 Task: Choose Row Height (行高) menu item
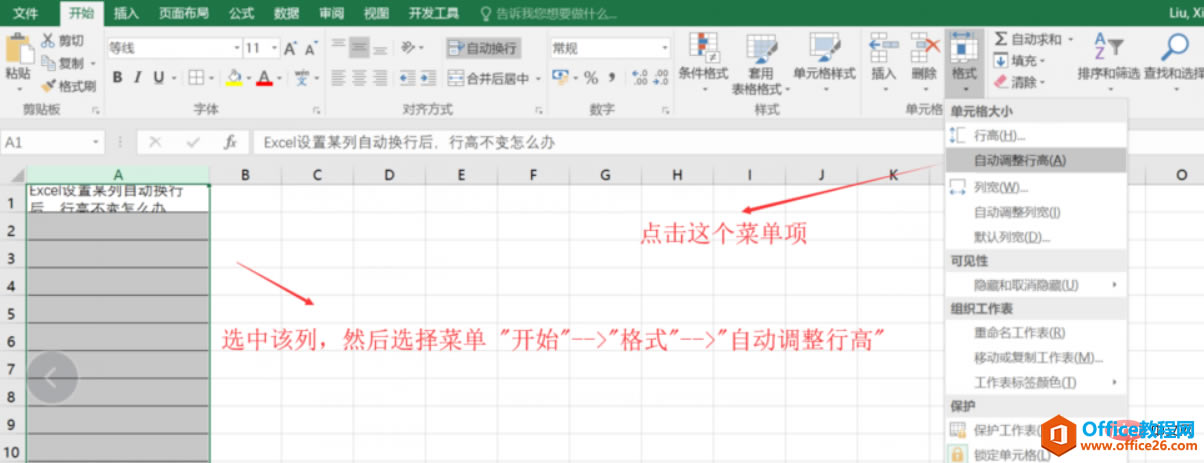point(1036,135)
